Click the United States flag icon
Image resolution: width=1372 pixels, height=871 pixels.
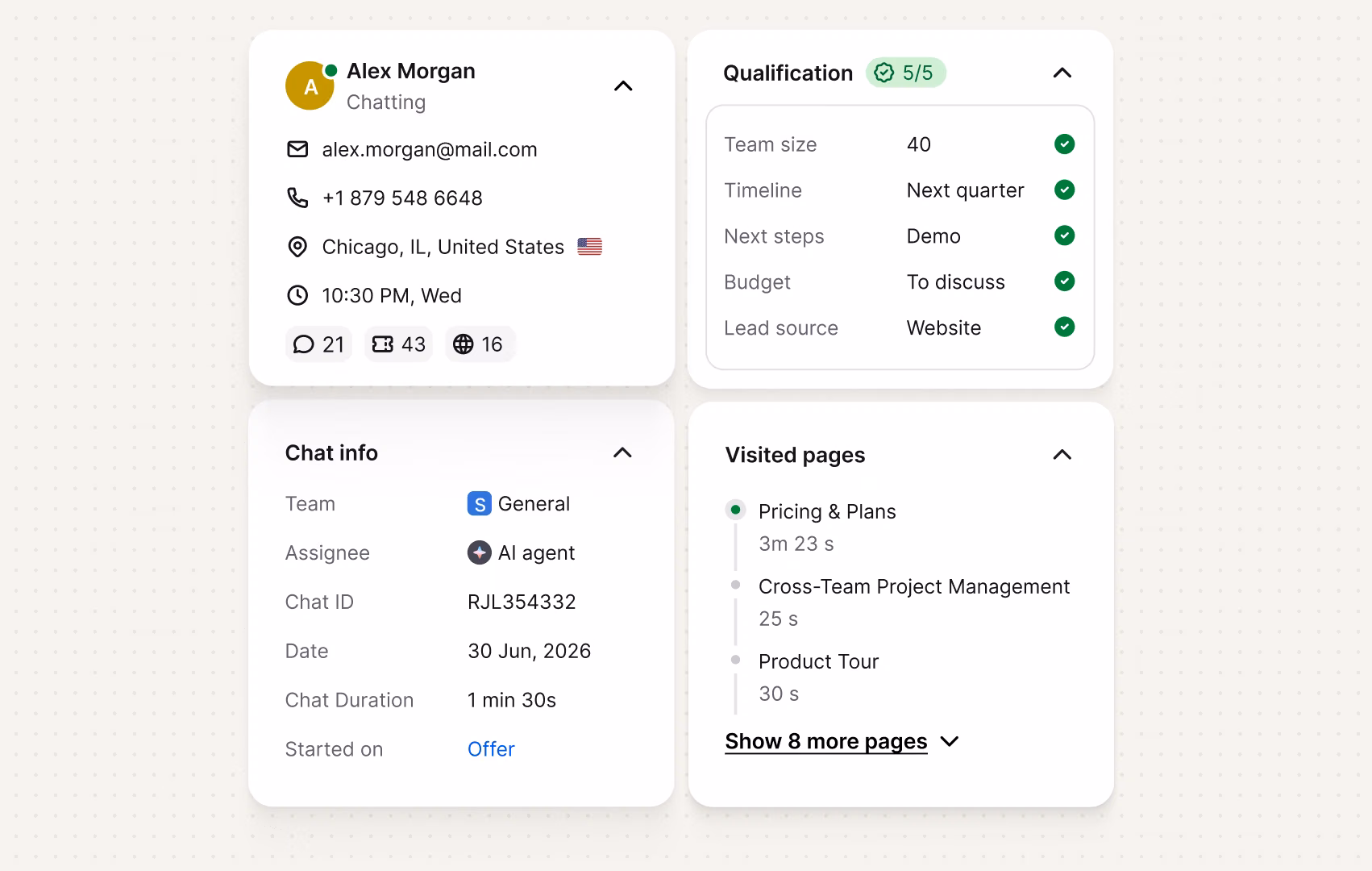(x=590, y=247)
